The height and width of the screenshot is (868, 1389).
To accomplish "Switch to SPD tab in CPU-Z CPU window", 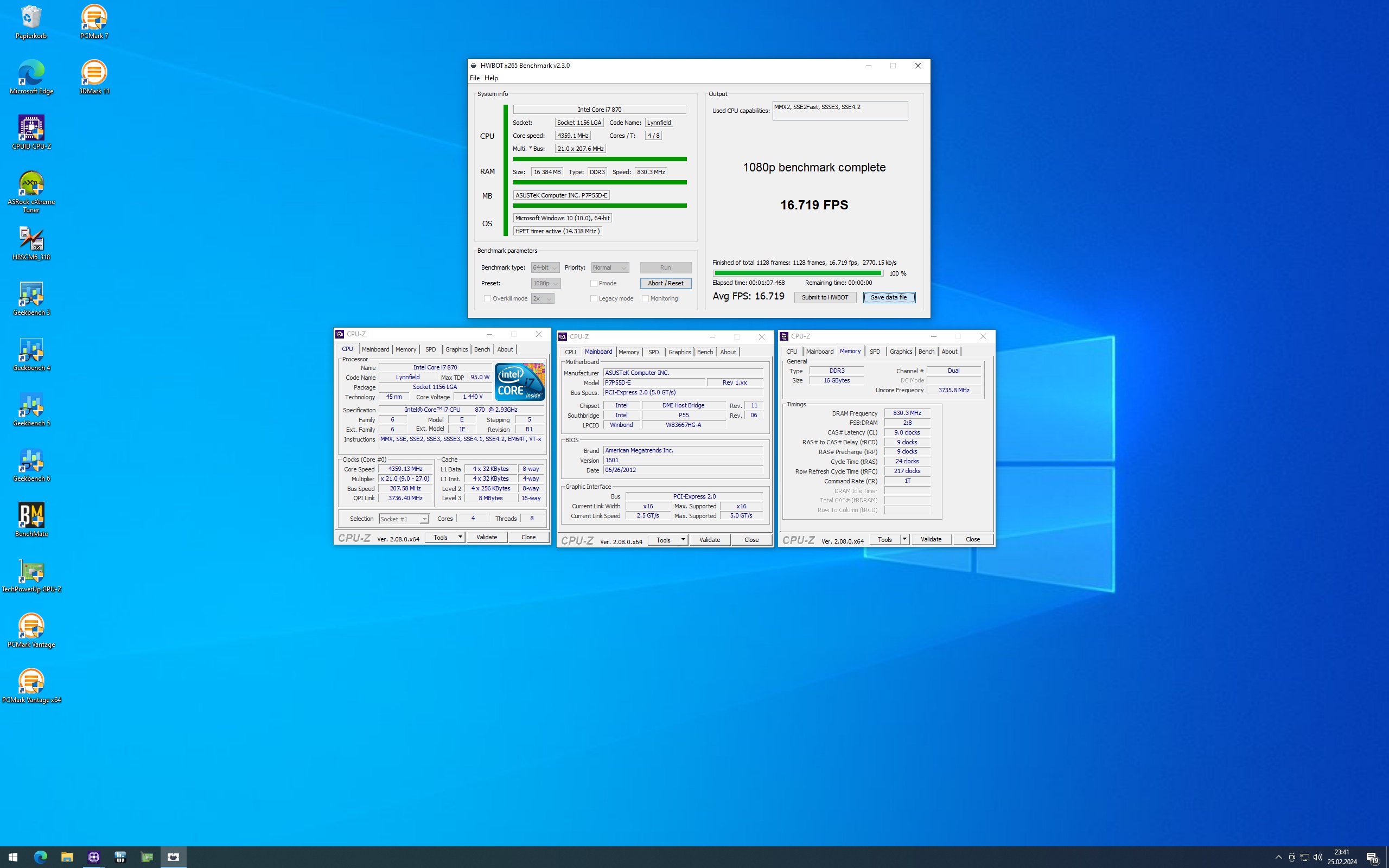I will 430,349.
